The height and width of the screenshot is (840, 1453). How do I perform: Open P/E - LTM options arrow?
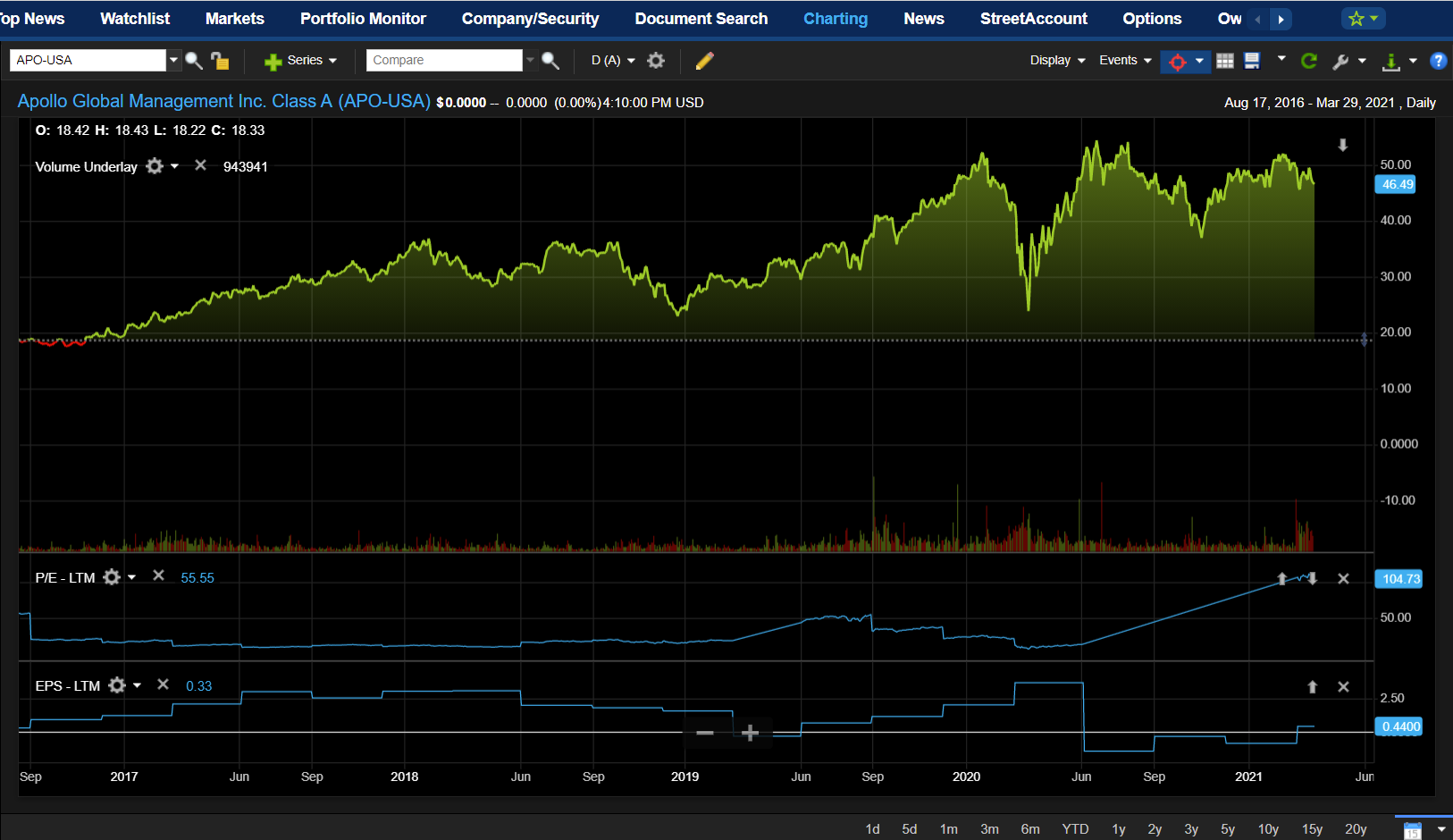131,577
